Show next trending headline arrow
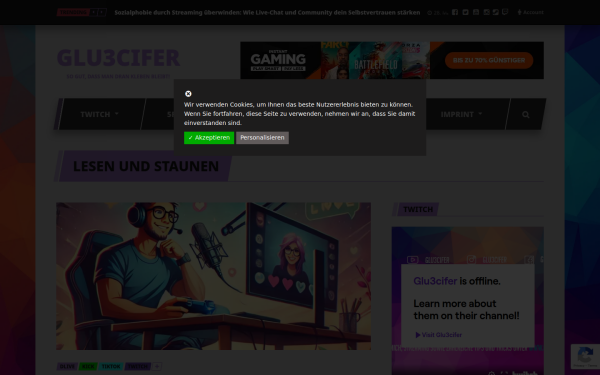Screen dimensions: 600x375 [101, 12]
